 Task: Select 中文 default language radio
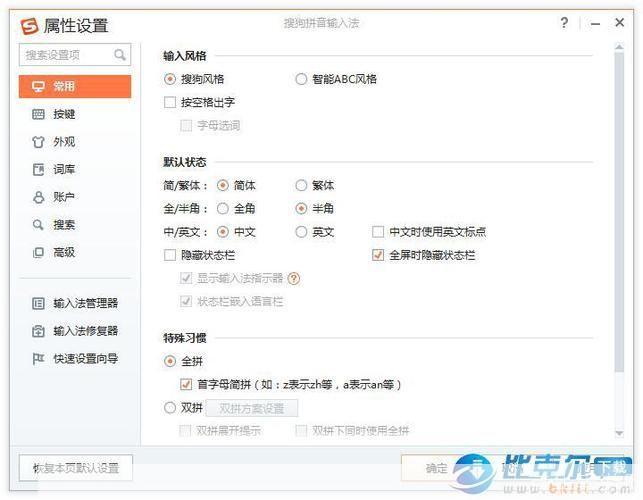point(223,232)
